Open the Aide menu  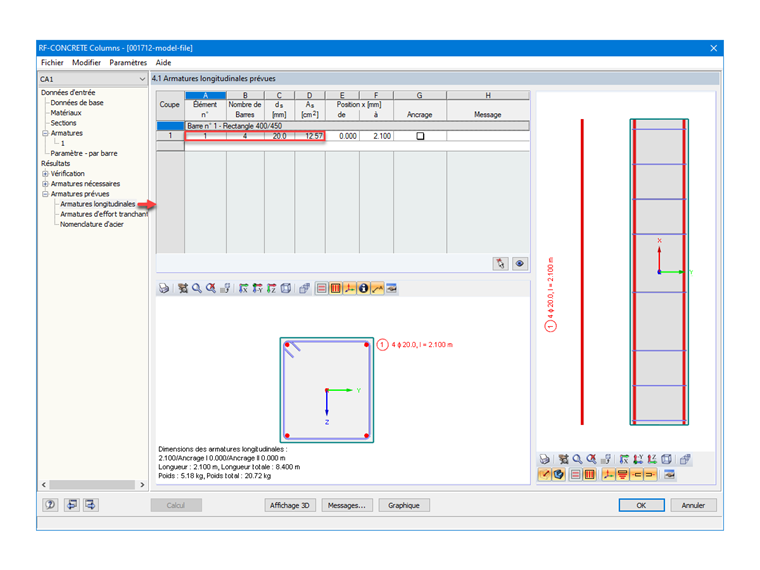tap(163, 63)
